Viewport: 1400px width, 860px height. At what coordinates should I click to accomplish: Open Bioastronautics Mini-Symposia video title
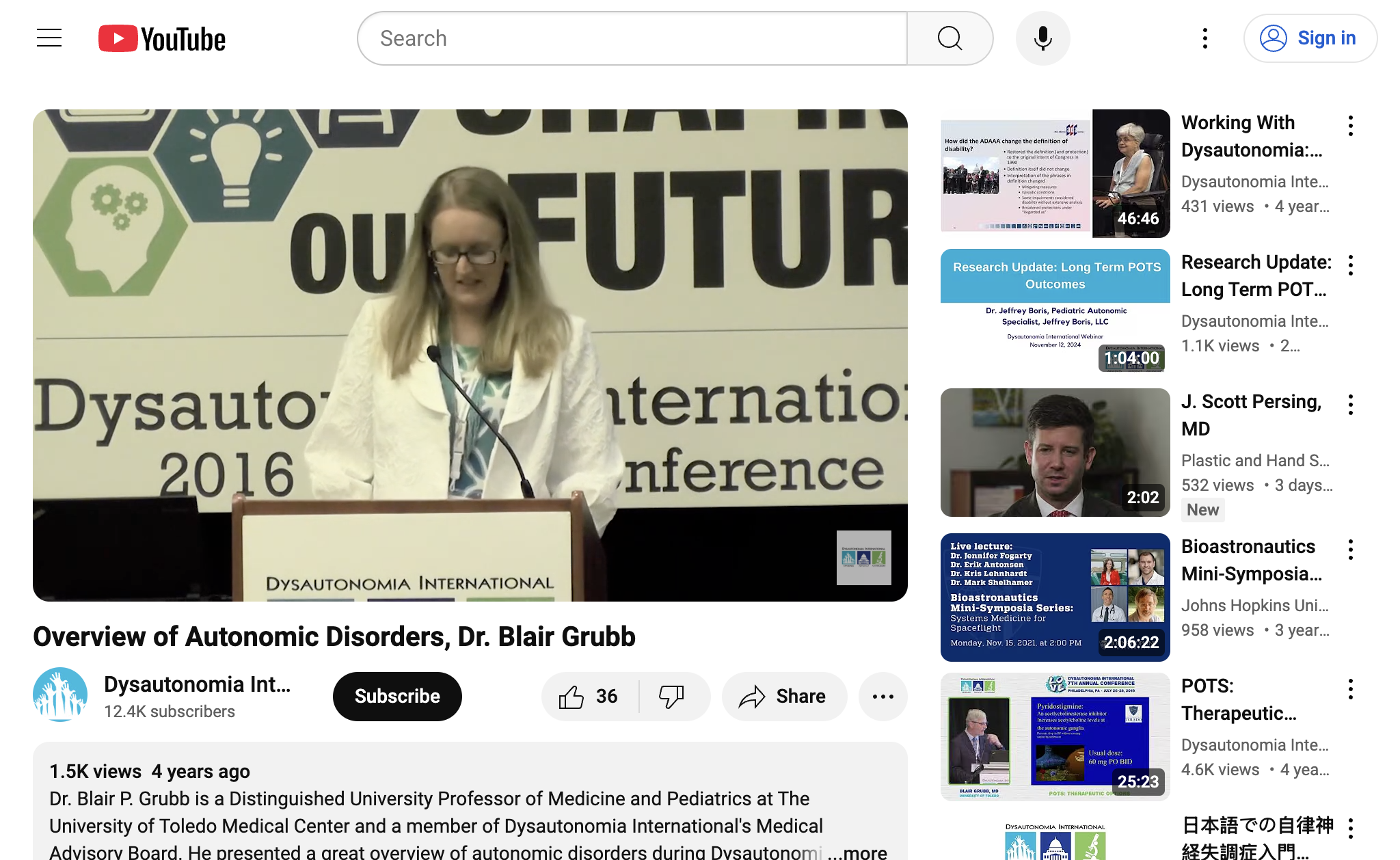tap(1252, 560)
